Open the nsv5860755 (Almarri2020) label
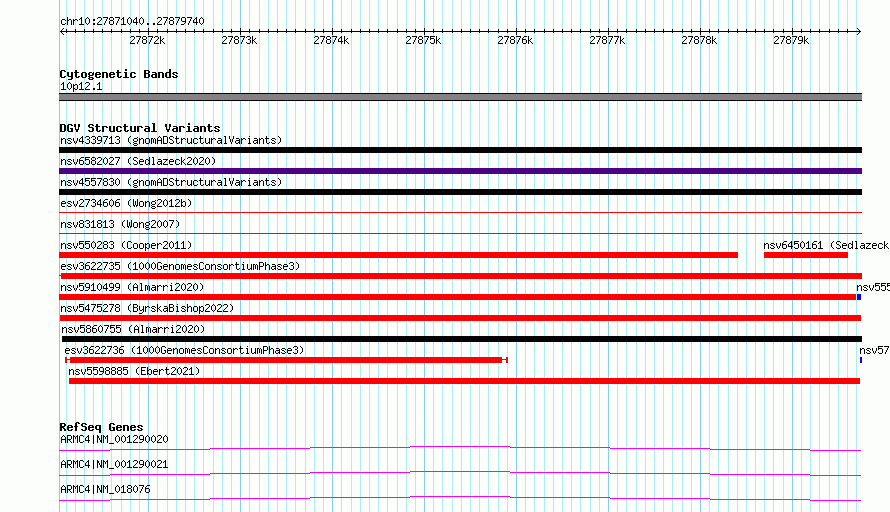890x512 pixels. [x=133, y=329]
